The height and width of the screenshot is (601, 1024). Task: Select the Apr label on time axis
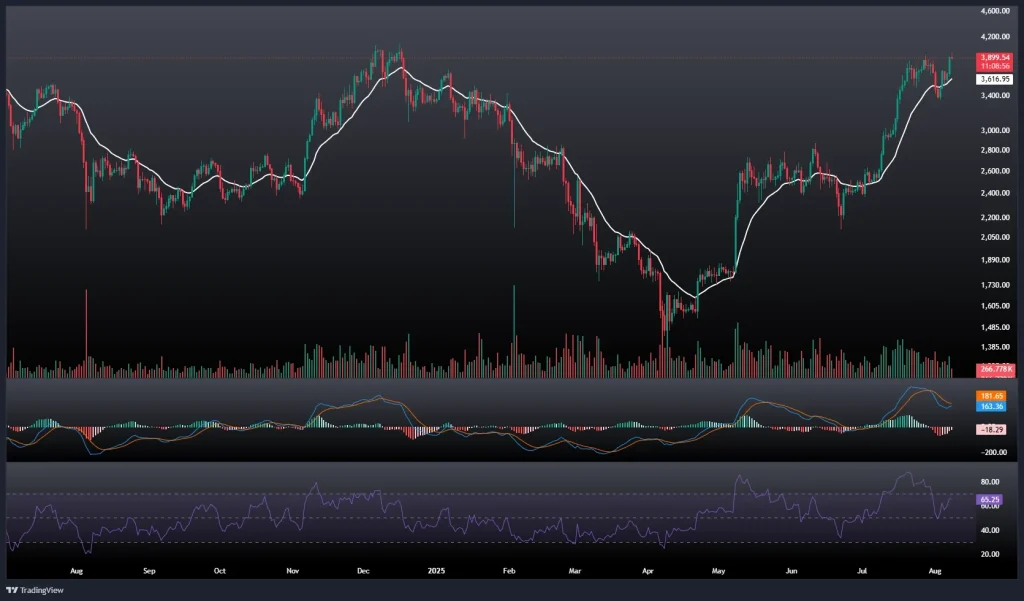pyautogui.click(x=649, y=572)
